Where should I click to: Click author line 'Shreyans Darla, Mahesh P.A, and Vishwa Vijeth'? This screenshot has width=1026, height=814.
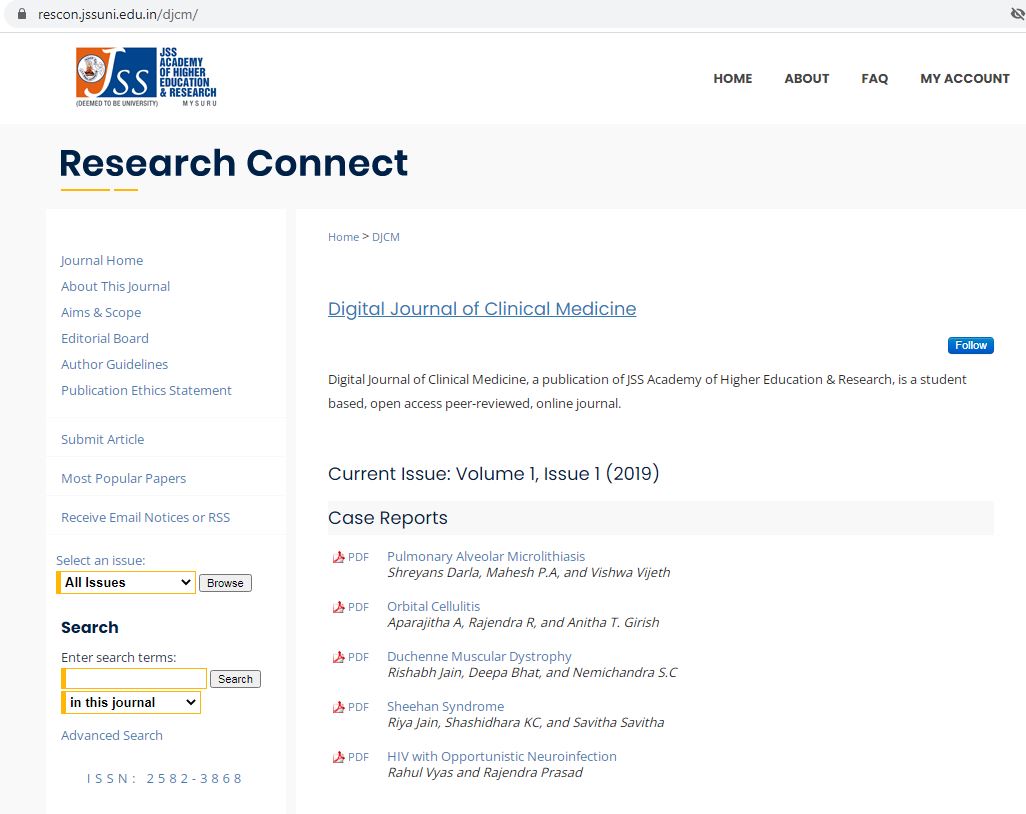(529, 573)
